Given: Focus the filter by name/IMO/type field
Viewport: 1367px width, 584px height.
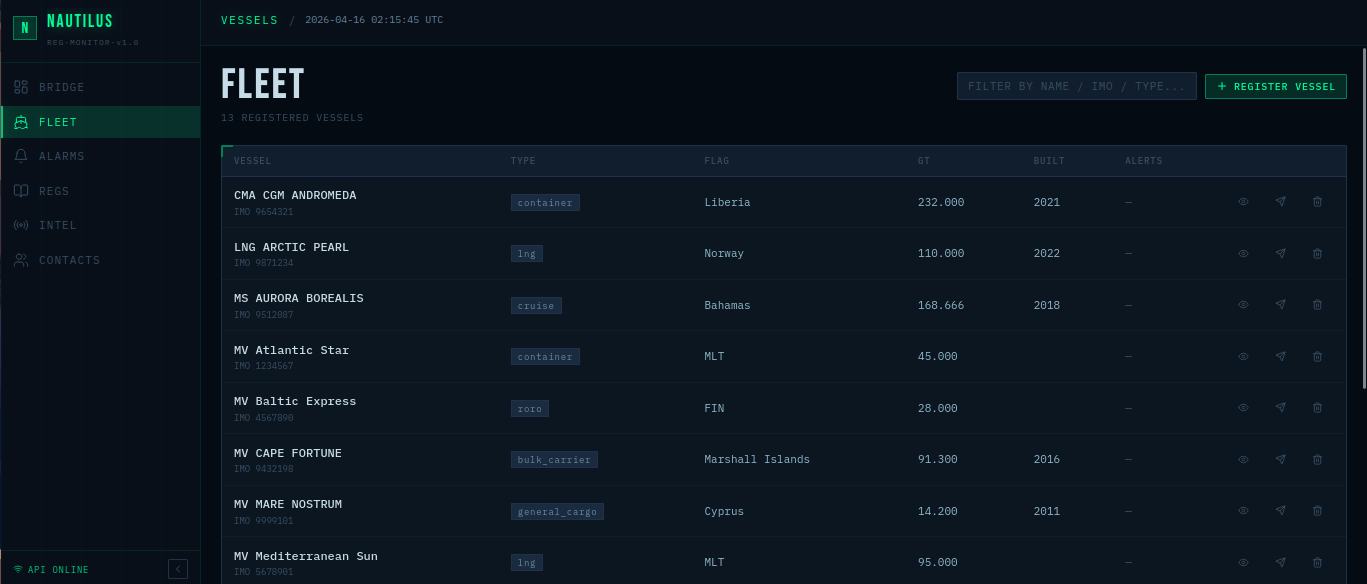Looking at the screenshot, I should pos(1076,87).
